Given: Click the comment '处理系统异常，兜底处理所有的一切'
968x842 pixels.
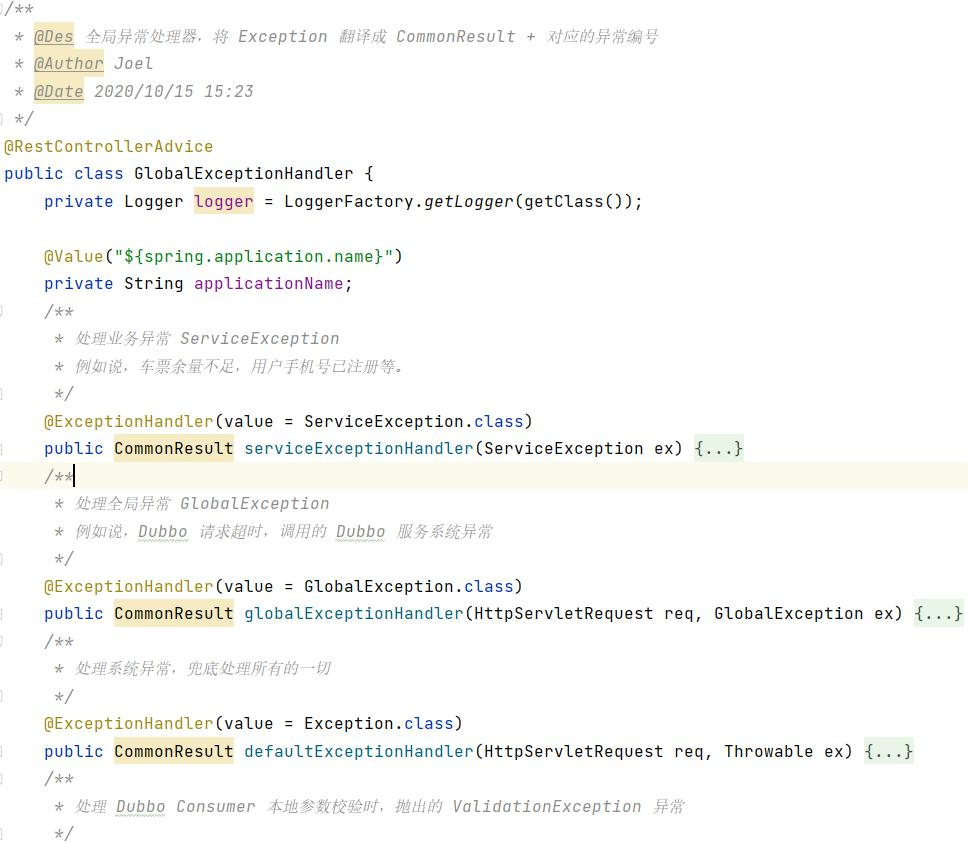Looking at the screenshot, I should pyautogui.click(x=203, y=668).
